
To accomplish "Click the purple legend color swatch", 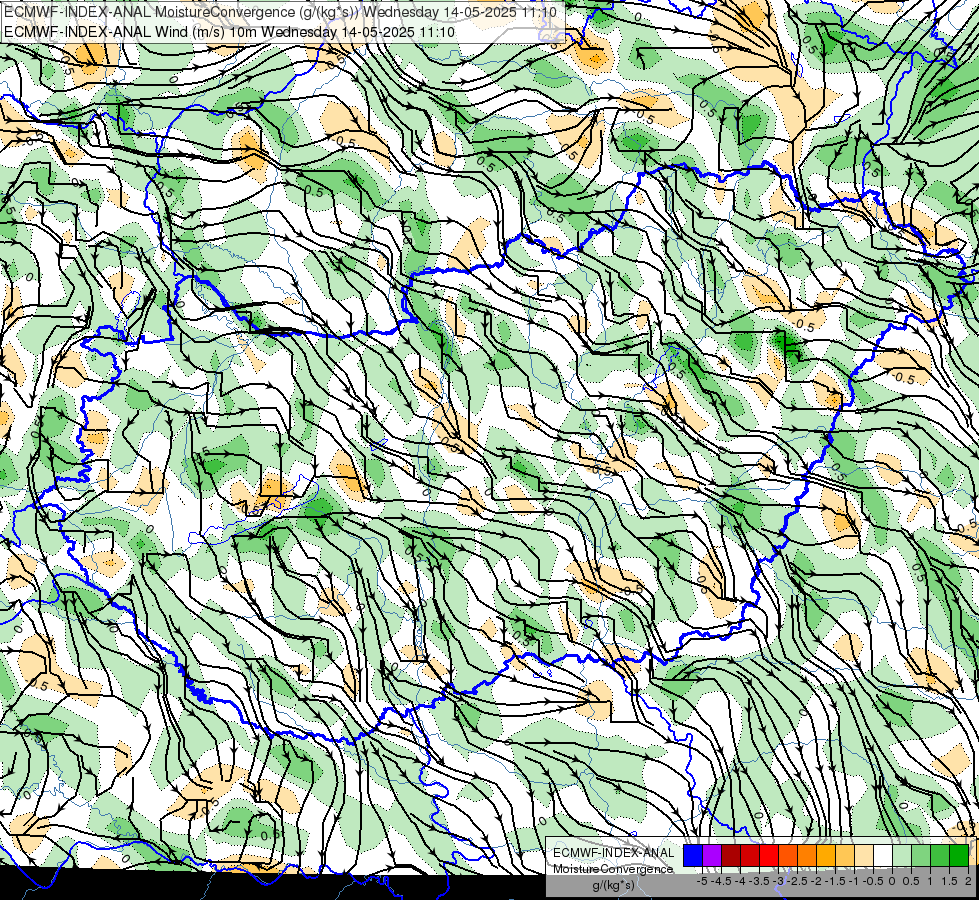I will [x=712, y=856].
